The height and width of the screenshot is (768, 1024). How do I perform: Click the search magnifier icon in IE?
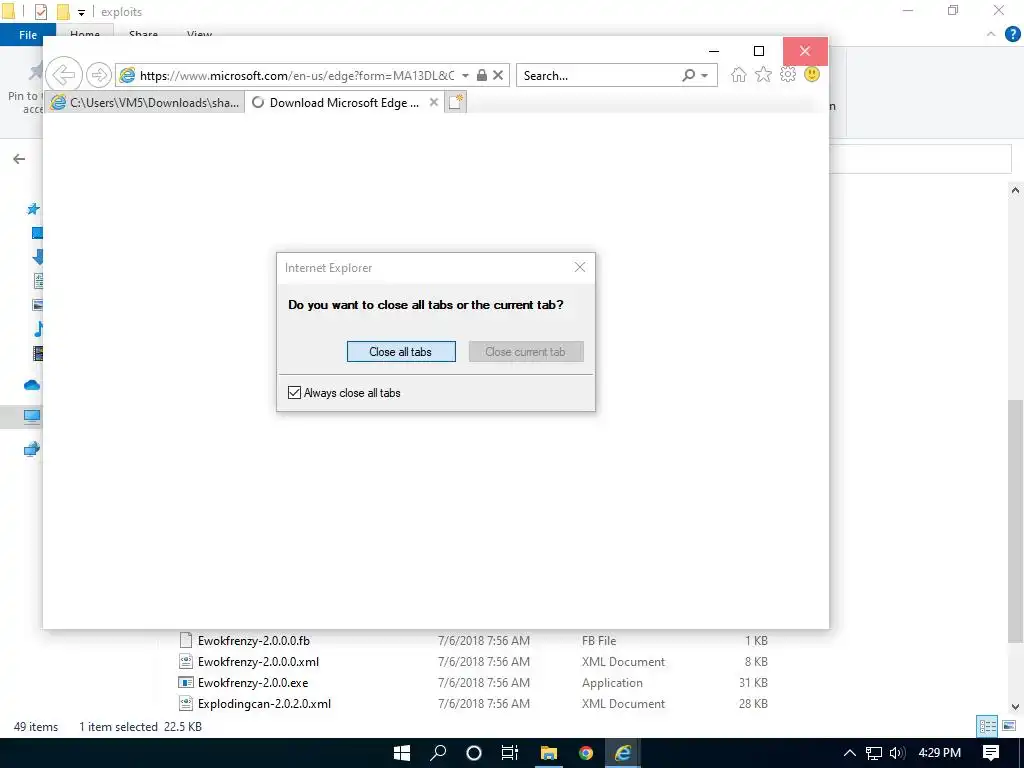688,75
